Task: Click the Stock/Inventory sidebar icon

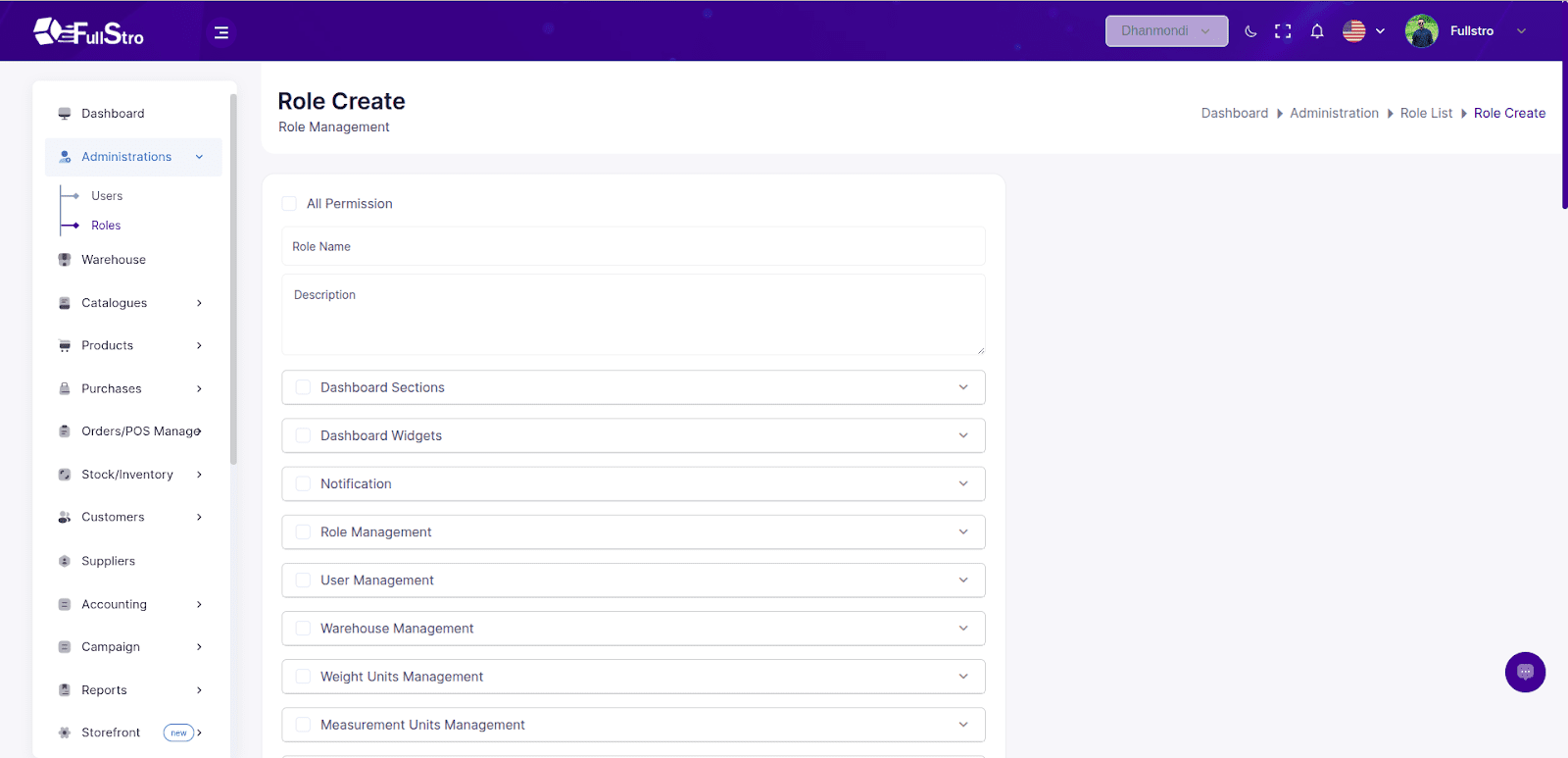Action: (x=65, y=475)
